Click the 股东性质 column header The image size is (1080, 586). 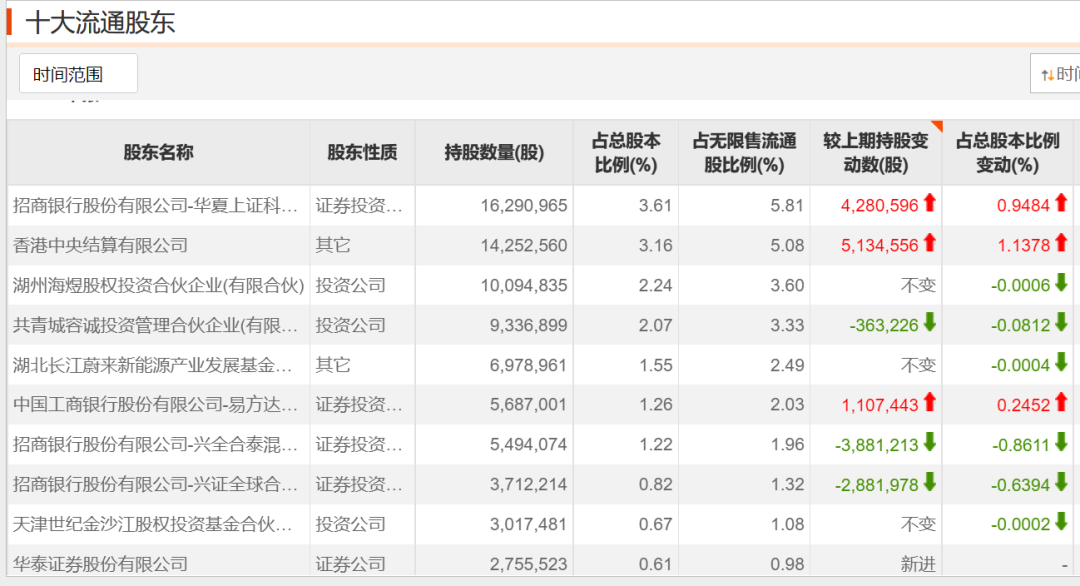pyautogui.click(x=362, y=153)
